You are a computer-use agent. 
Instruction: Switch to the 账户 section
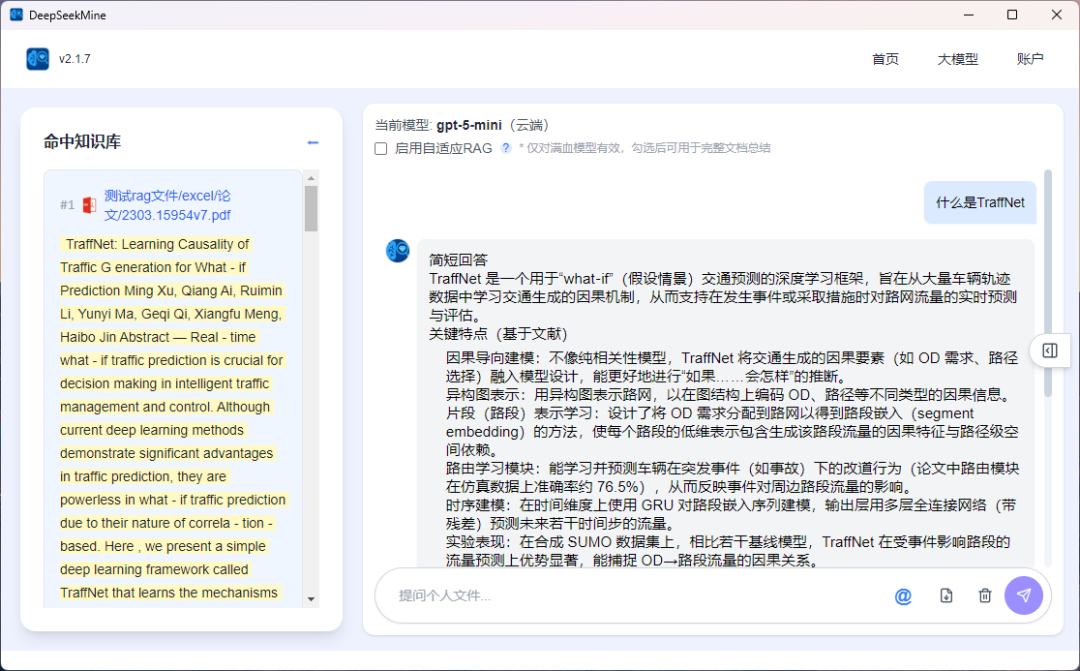(x=1030, y=59)
